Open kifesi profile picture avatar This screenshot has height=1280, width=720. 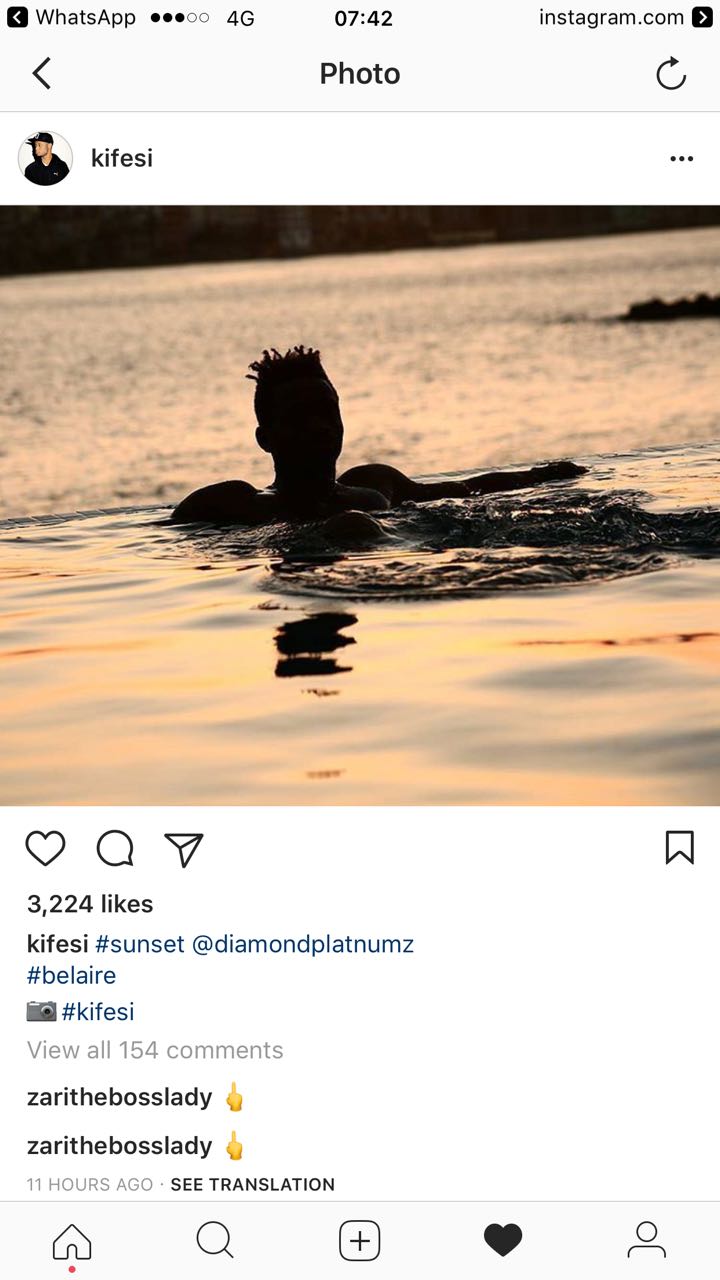point(45,158)
